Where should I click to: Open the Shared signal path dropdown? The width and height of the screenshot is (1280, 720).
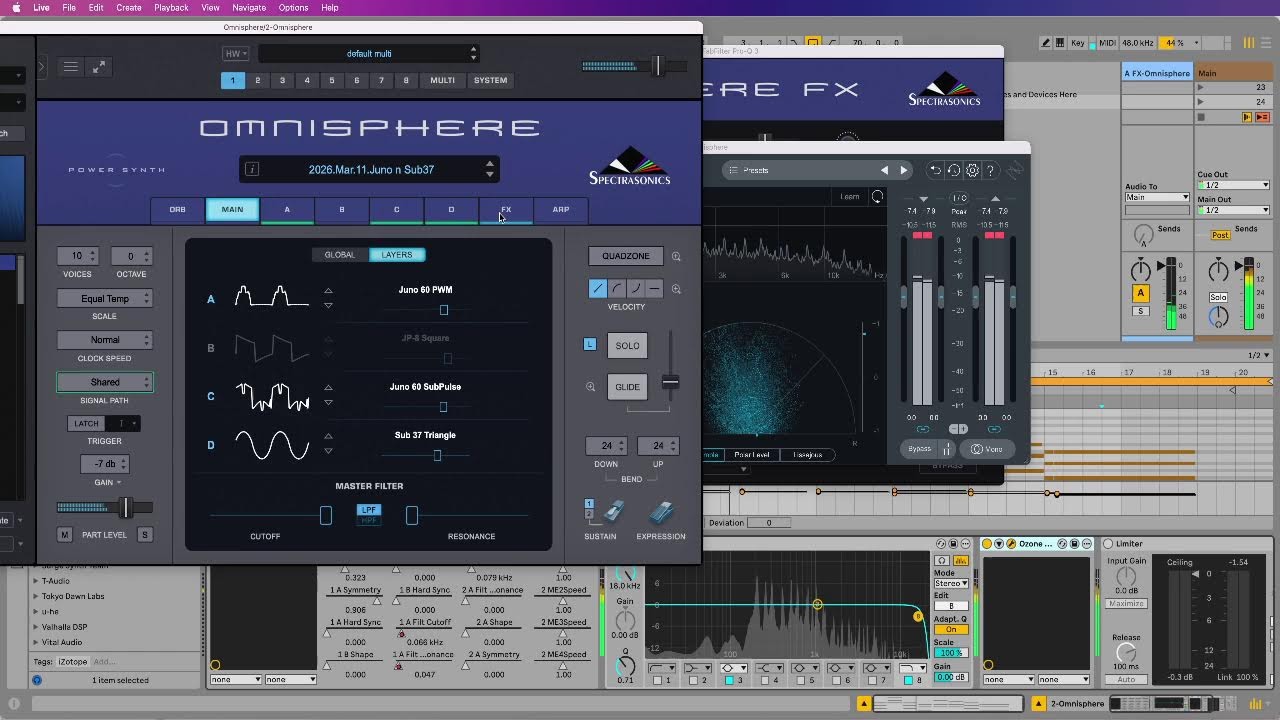coord(105,382)
